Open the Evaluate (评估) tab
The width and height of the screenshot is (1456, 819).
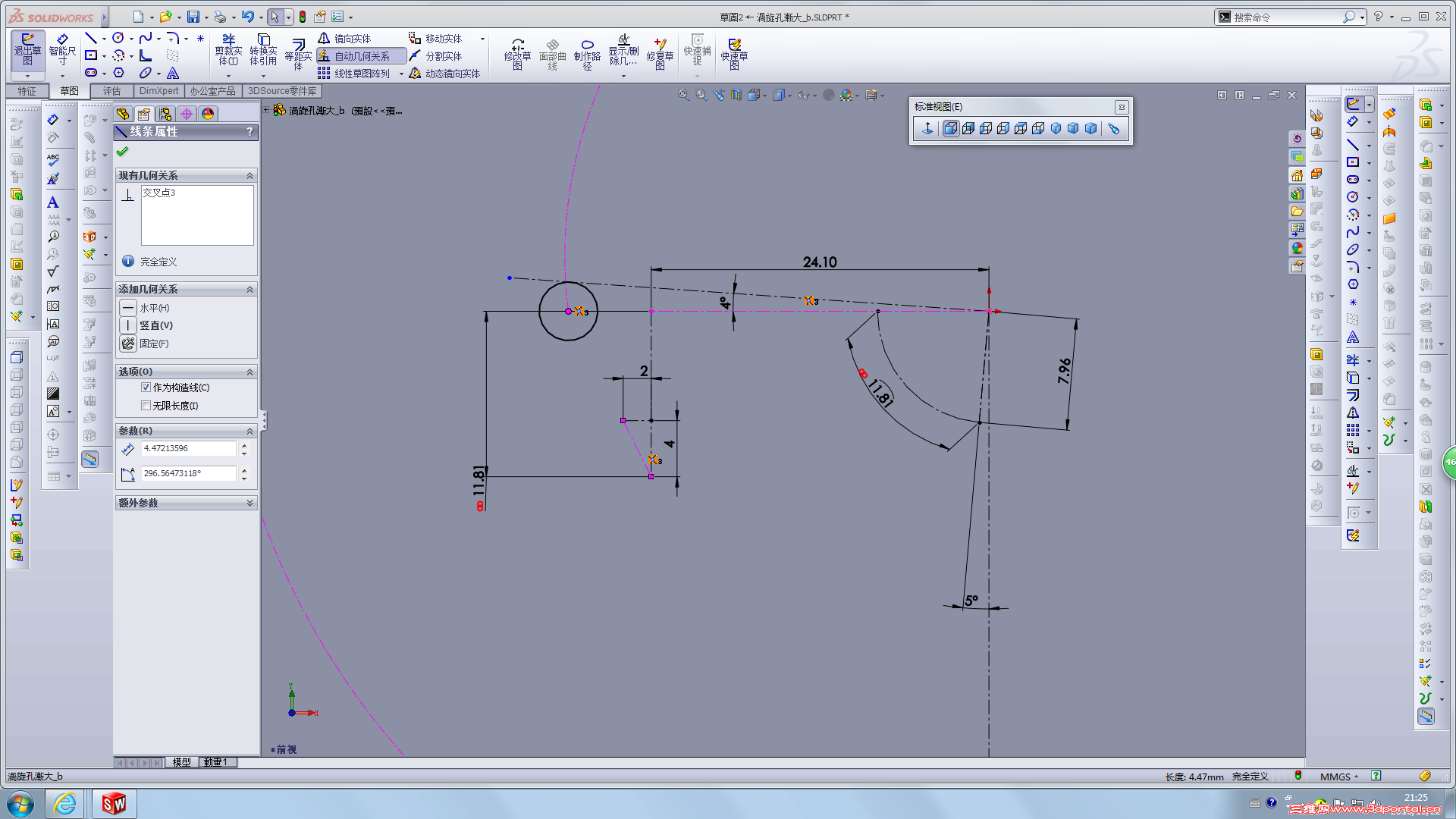point(111,91)
